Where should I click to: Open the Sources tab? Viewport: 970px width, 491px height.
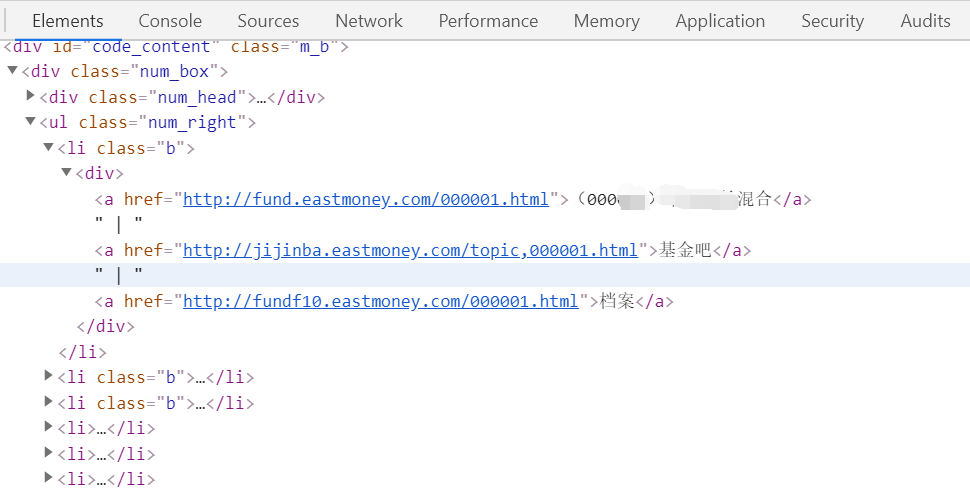click(268, 21)
